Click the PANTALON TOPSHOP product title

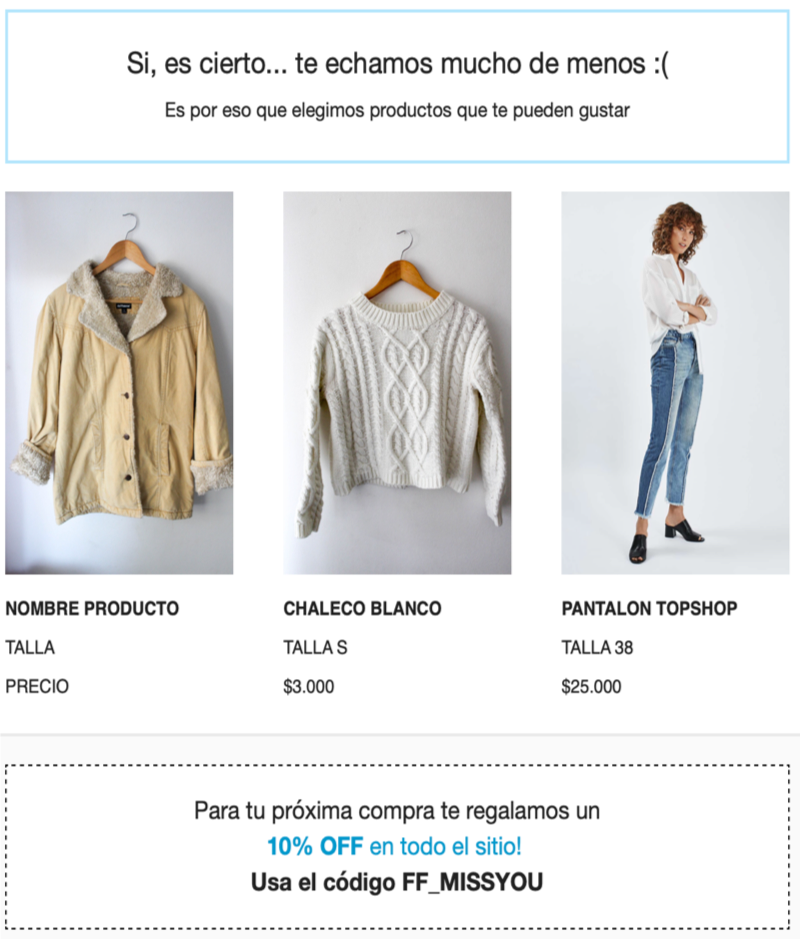click(649, 608)
